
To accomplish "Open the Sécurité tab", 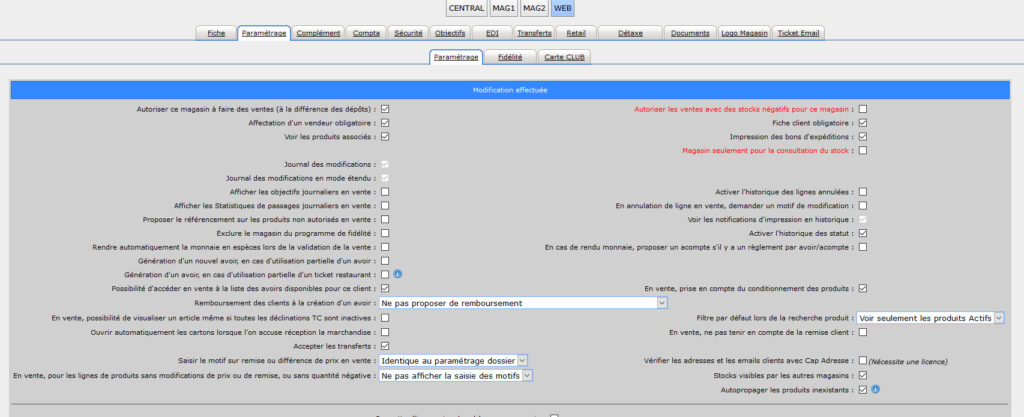I will click(406, 33).
